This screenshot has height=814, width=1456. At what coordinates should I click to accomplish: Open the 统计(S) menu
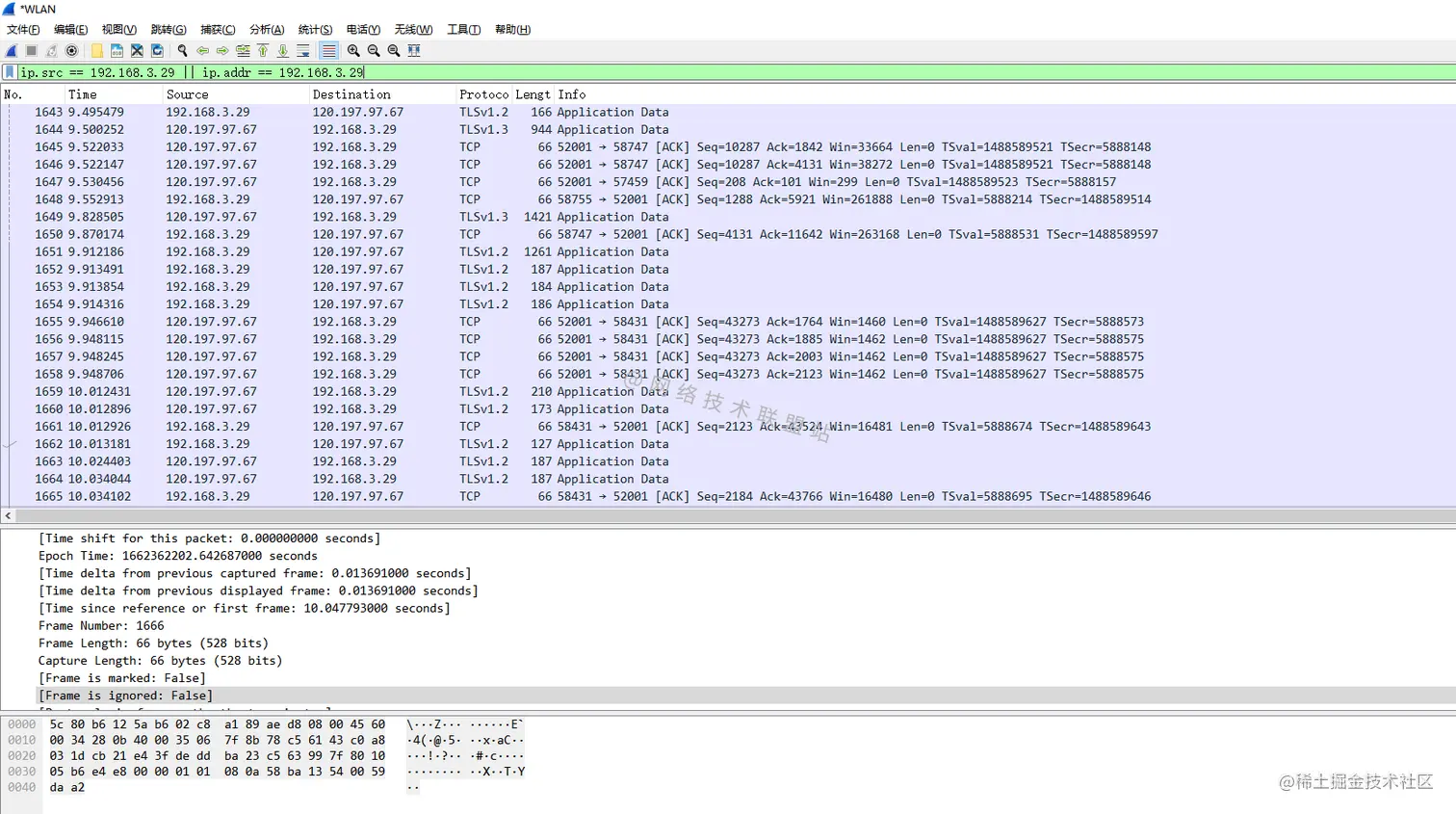tap(316, 30)
